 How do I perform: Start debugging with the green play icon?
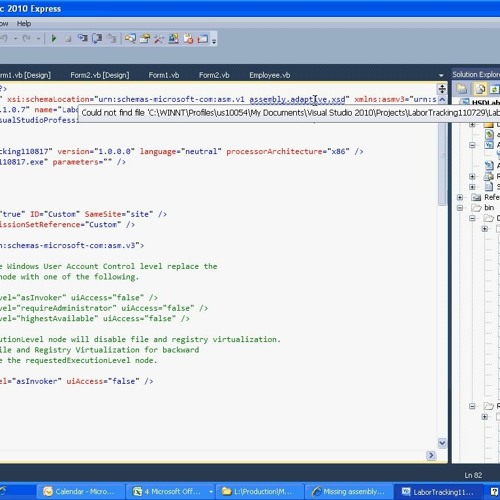point(53,39)
